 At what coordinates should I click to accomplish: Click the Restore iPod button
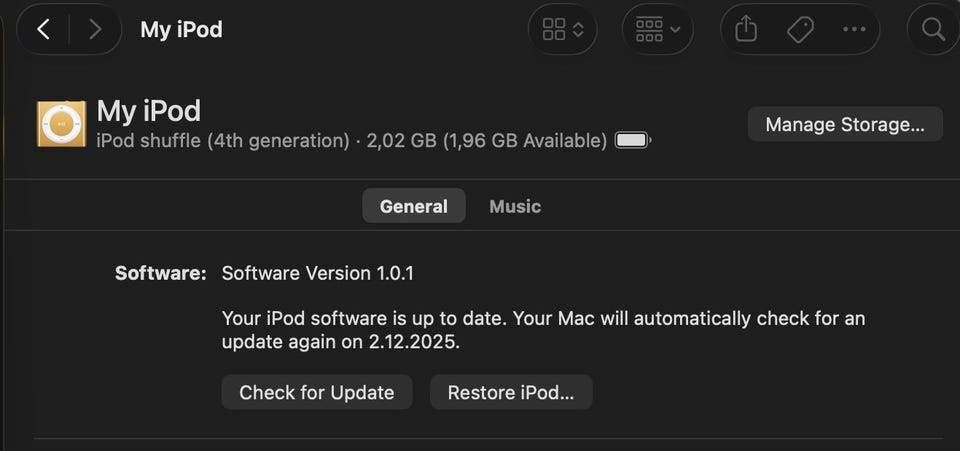[511, 392]
